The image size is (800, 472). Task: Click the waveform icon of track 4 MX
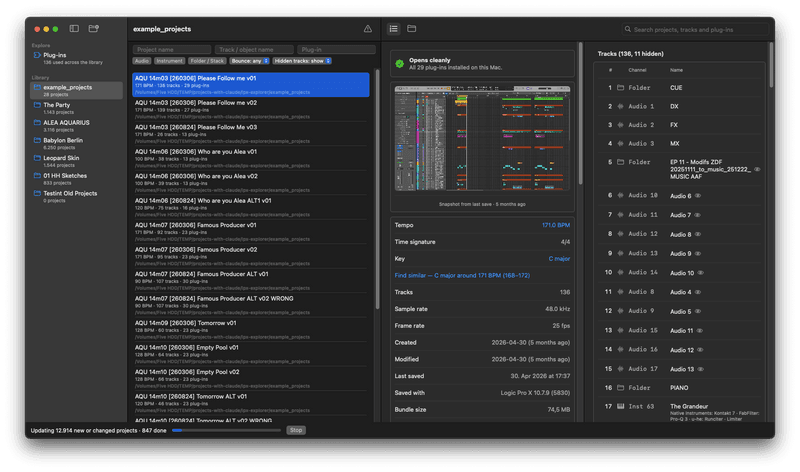coord(620,143)
